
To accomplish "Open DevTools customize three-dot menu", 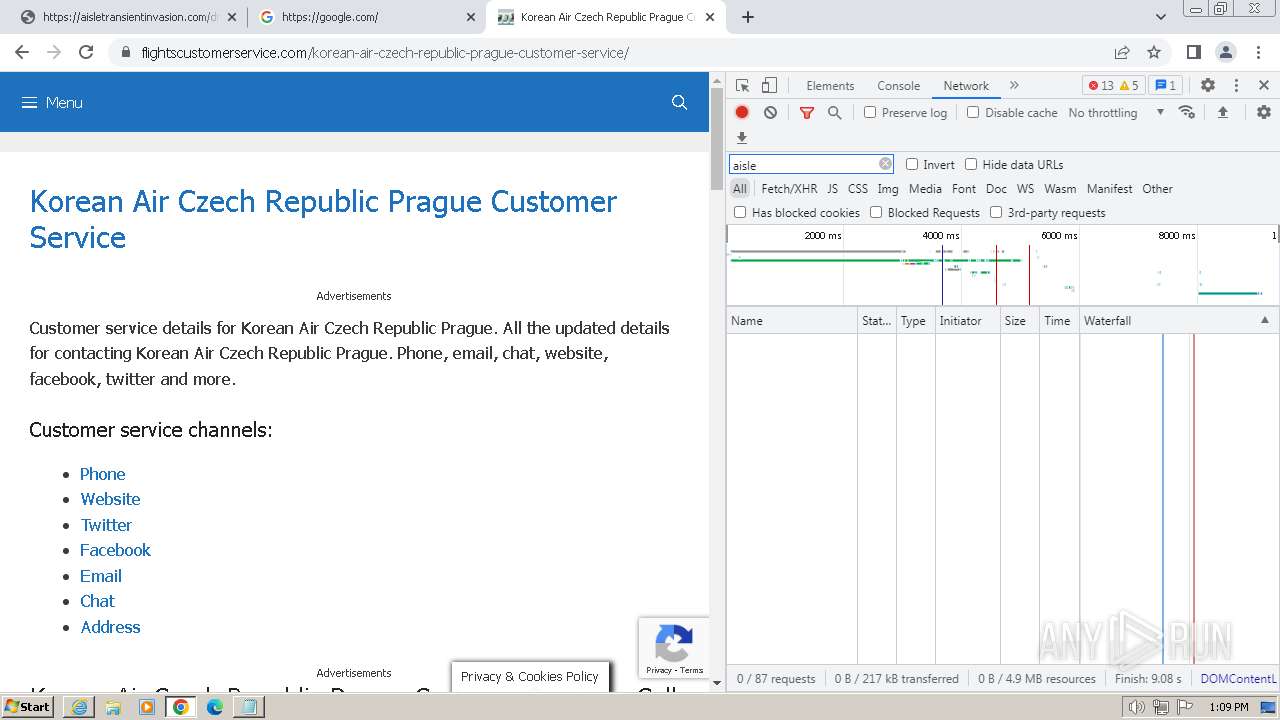I will 1236,86.
